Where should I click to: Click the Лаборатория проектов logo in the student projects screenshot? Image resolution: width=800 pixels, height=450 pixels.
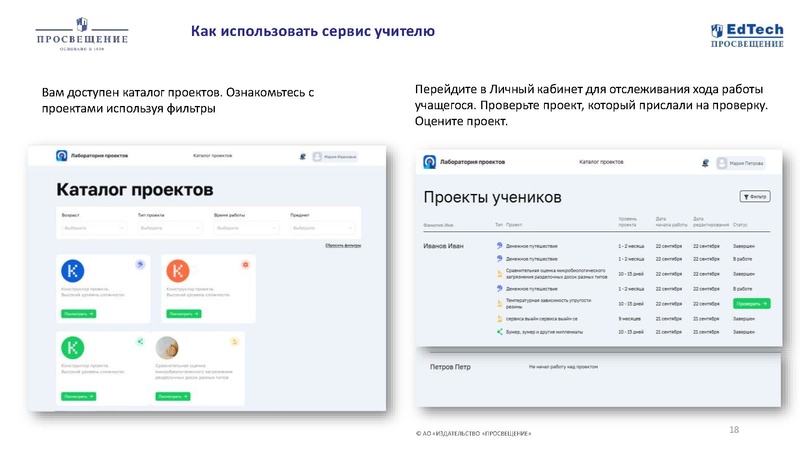click(430, 162)
